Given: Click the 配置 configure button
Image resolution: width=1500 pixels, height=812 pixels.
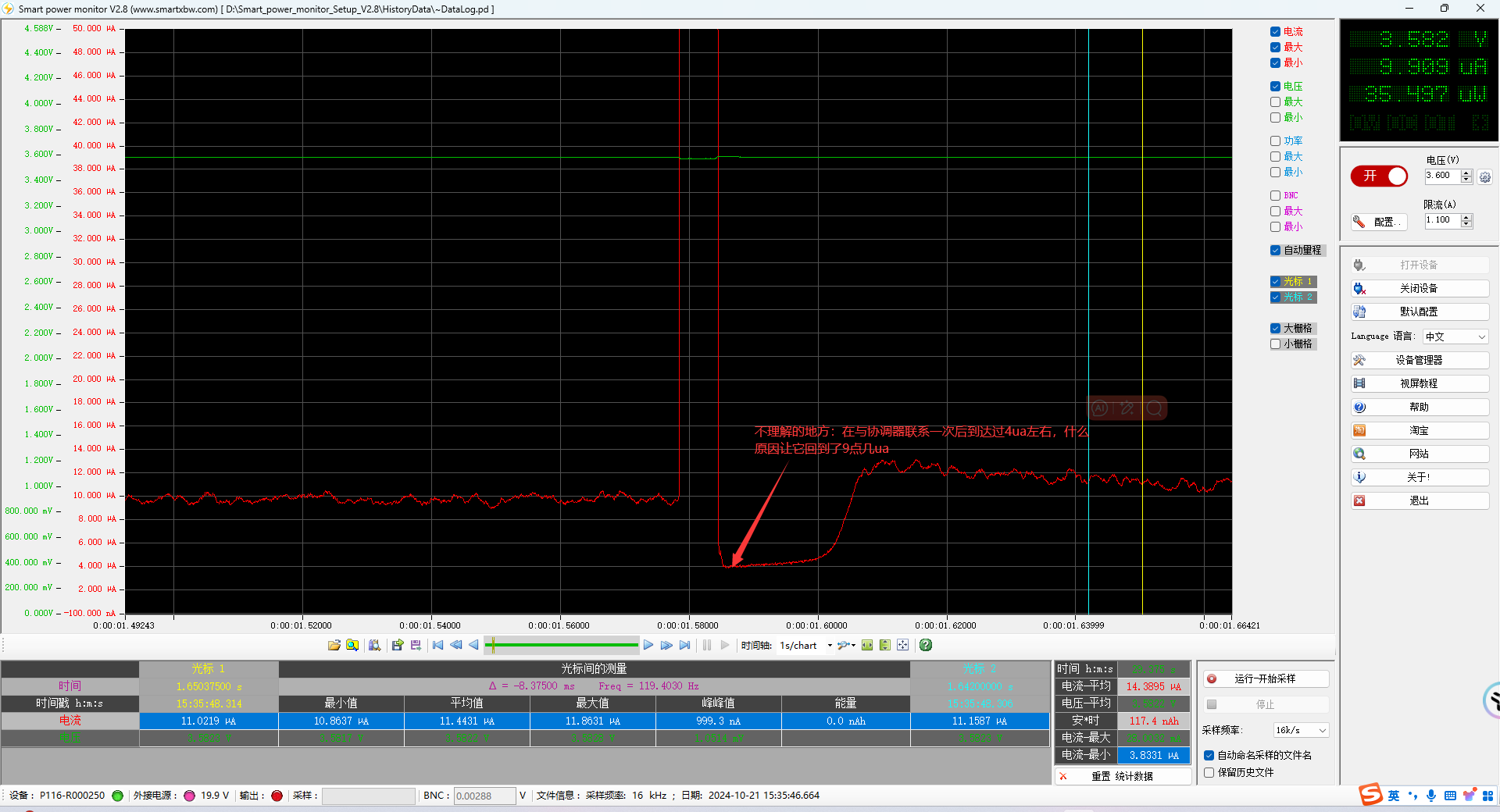Looking at the screenshot, I should pyautogui.click(x=1379, y=222).
